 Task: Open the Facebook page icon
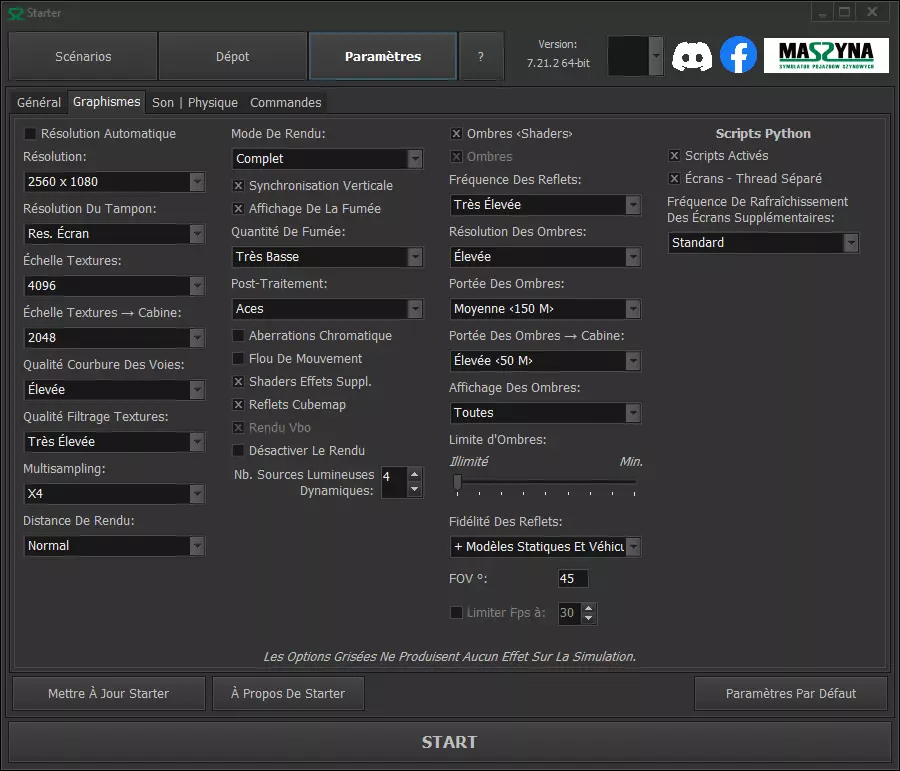[x=738, y=55]
